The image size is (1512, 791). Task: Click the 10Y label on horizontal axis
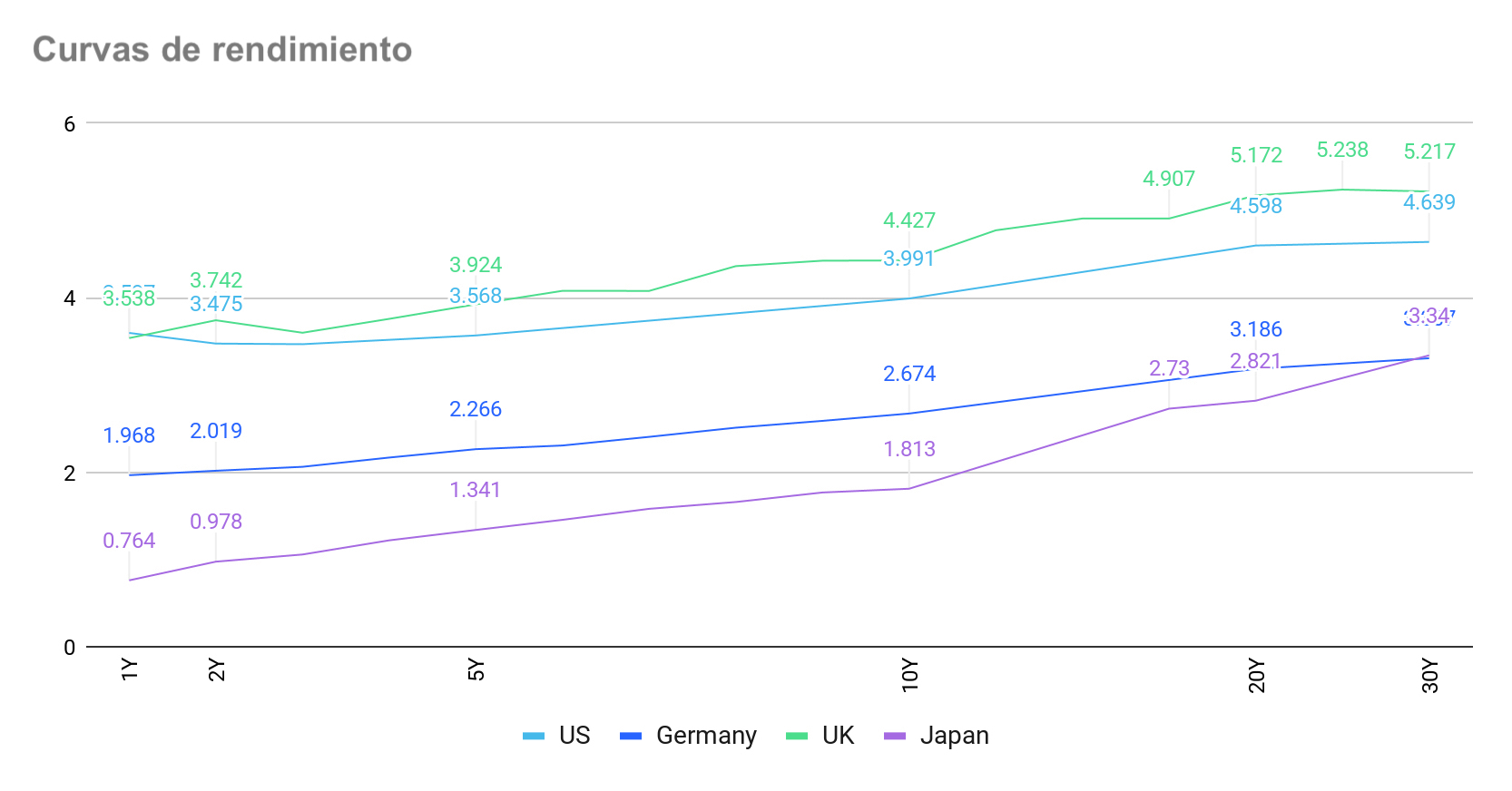(910, 677)
